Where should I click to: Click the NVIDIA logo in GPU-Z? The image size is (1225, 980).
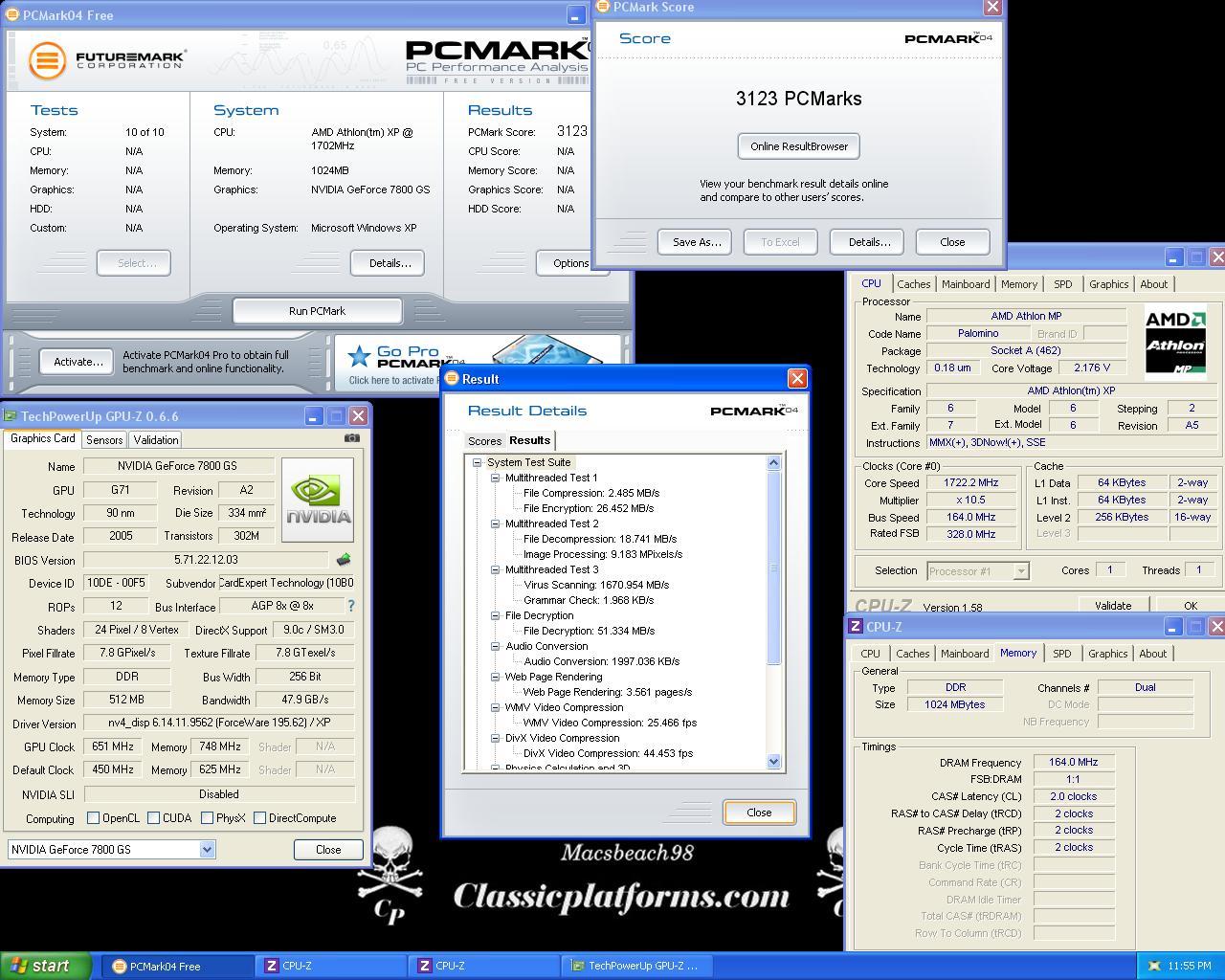pyautogui.click(x=318, y=500)
